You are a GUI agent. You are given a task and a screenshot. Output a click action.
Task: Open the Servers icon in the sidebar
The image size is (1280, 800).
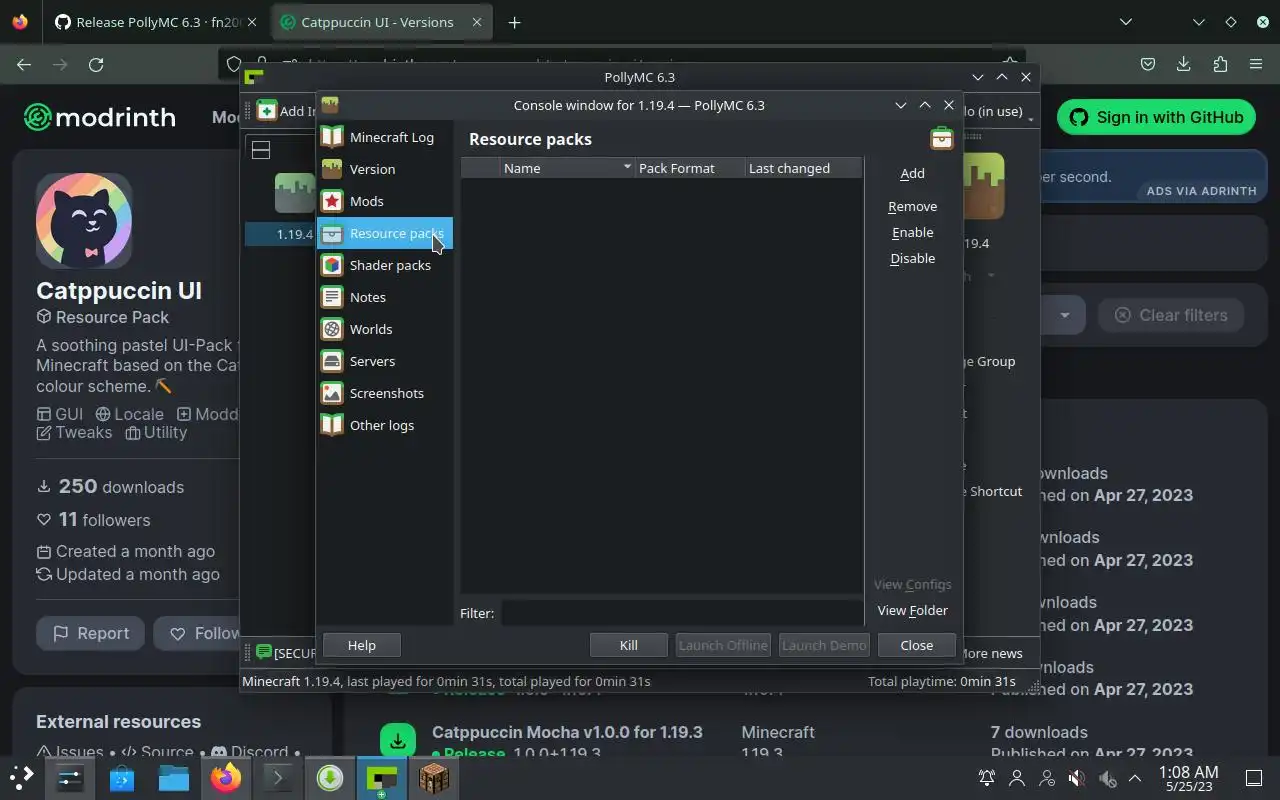click(x=332, y=361)
